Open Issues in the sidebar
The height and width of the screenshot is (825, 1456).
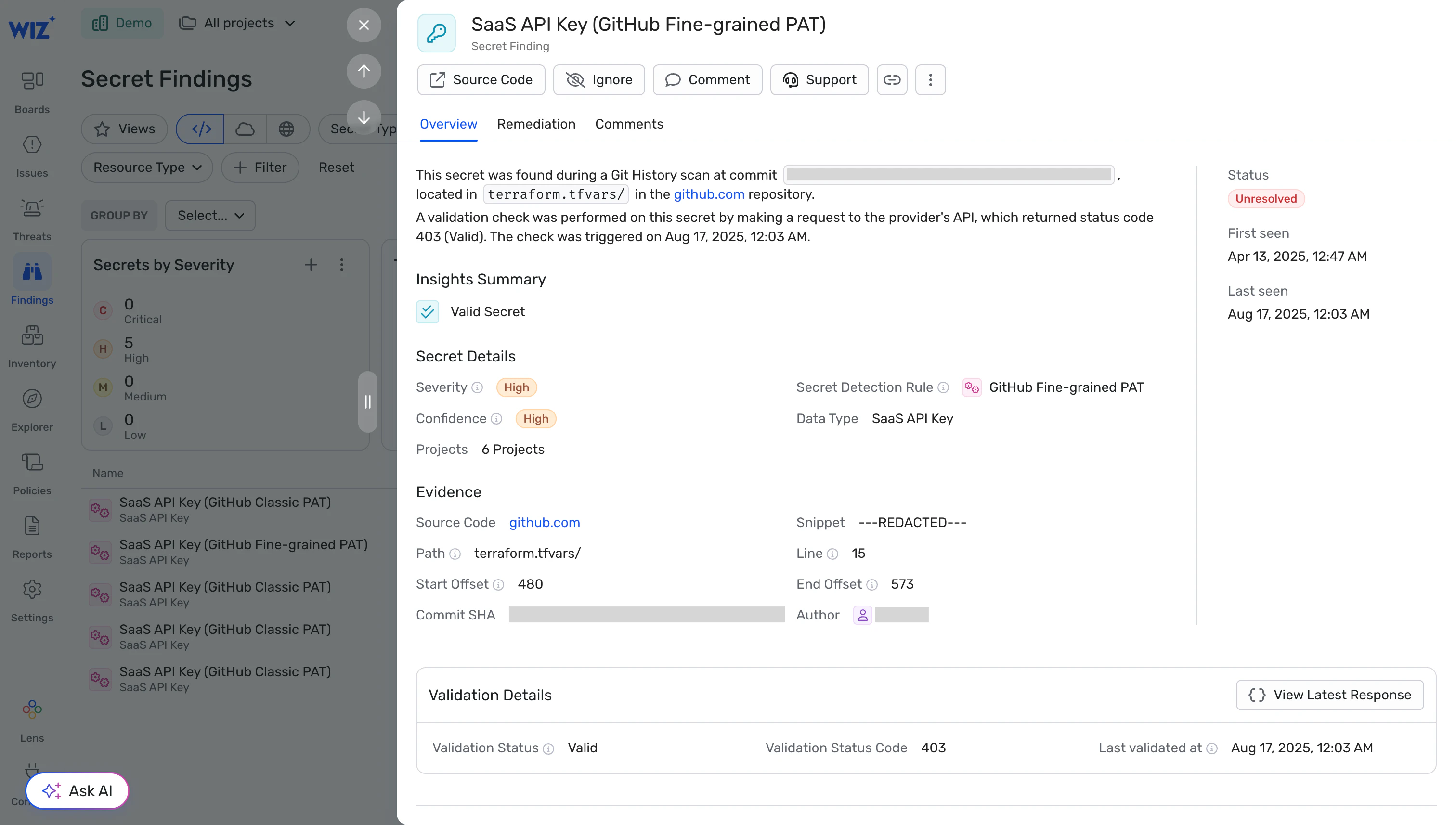[32, 156]
